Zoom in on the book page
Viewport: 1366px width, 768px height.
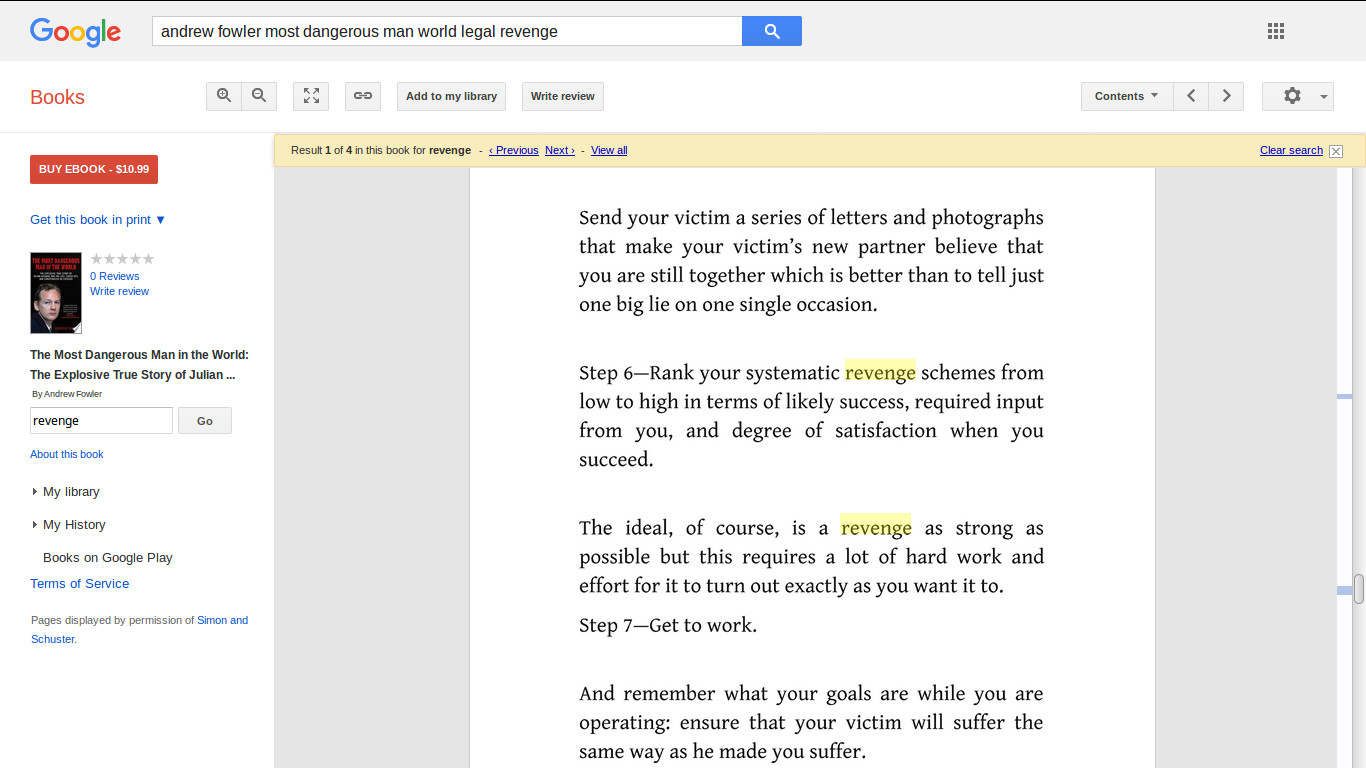pos(224,96)
